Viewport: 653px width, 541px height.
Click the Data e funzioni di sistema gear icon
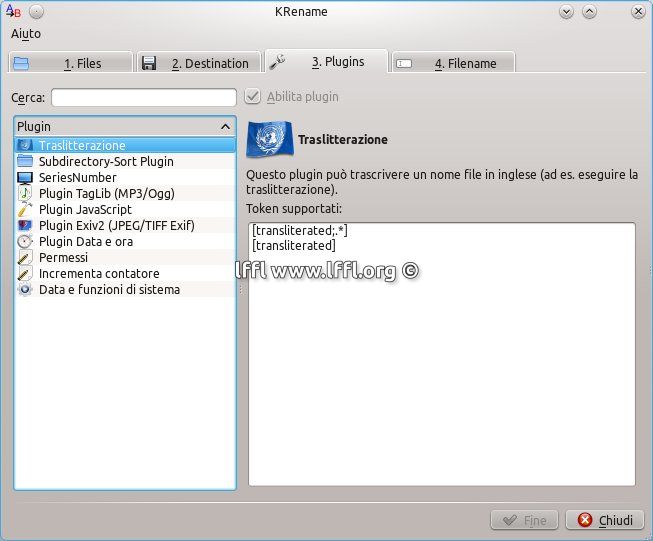[25, 289]
